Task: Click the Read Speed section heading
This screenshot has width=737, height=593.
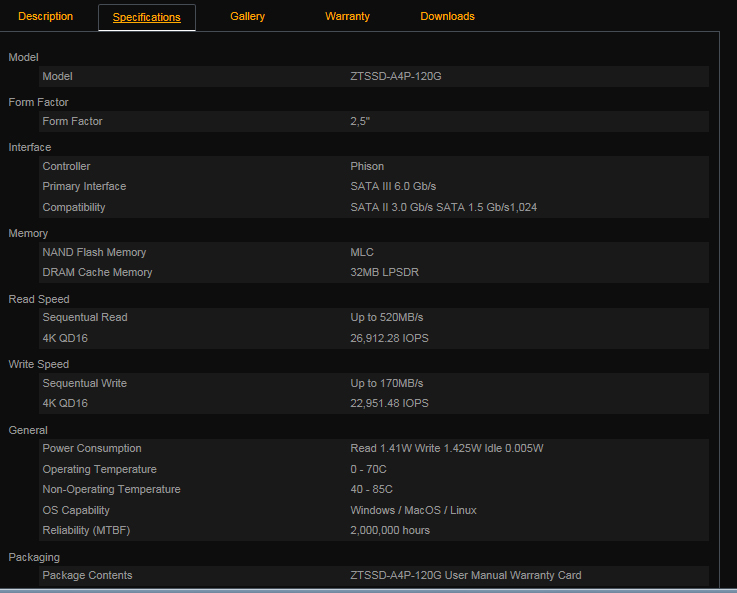Action: [x=39, y=299]
